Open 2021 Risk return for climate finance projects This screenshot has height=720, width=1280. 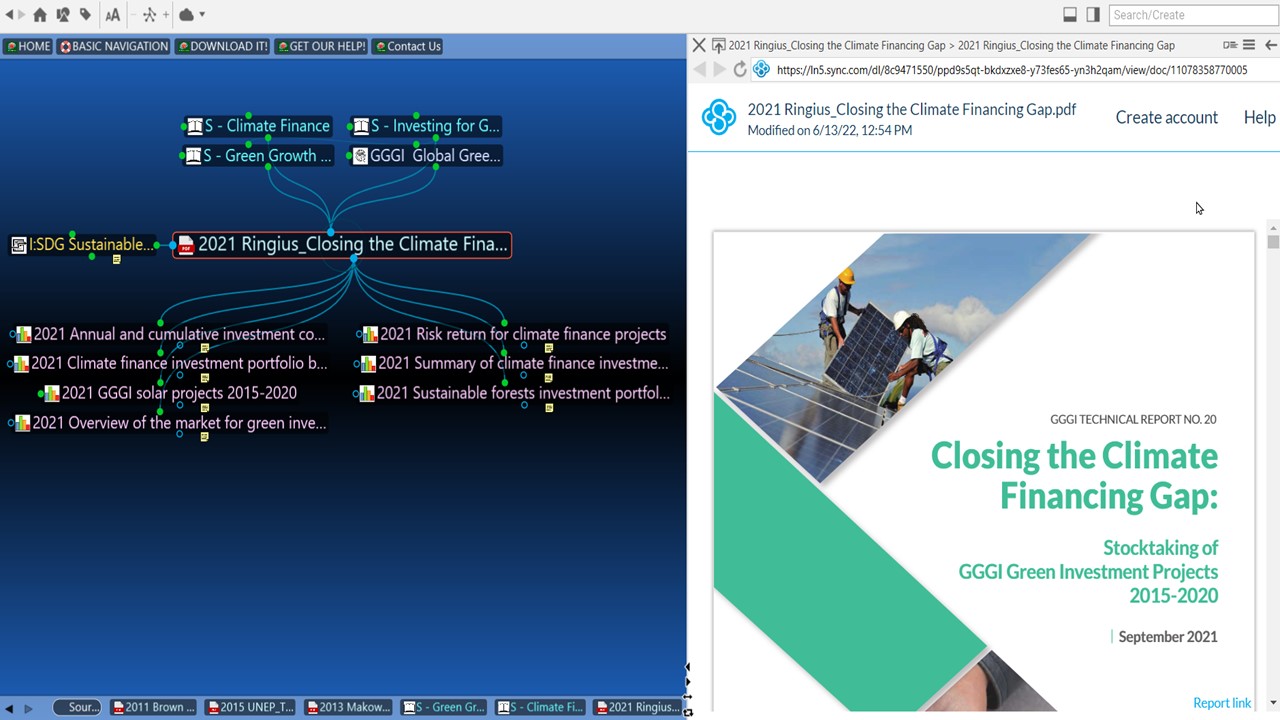tap(513, 334)
